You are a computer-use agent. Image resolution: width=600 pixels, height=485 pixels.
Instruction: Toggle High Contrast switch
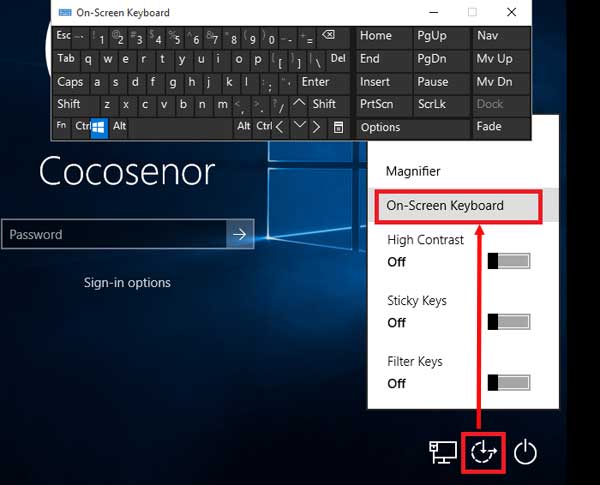tap(509, 261)
